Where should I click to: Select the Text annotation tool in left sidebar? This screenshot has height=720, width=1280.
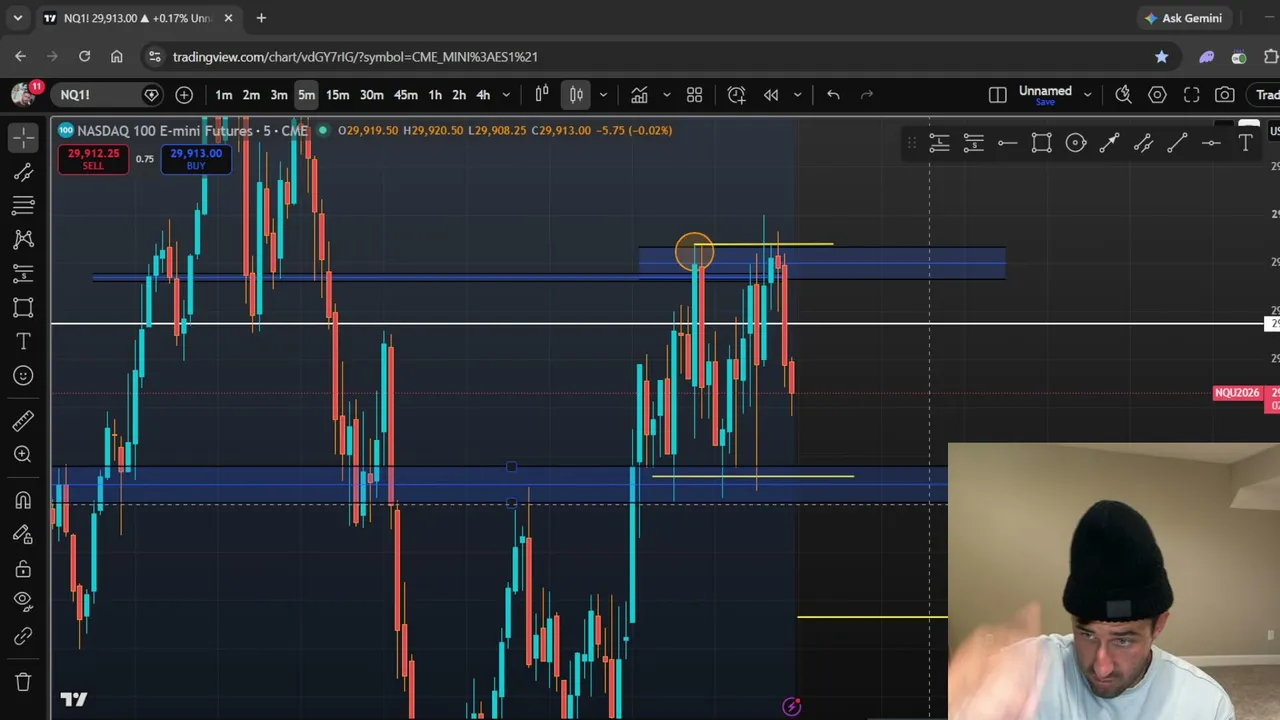pos(23,342)
